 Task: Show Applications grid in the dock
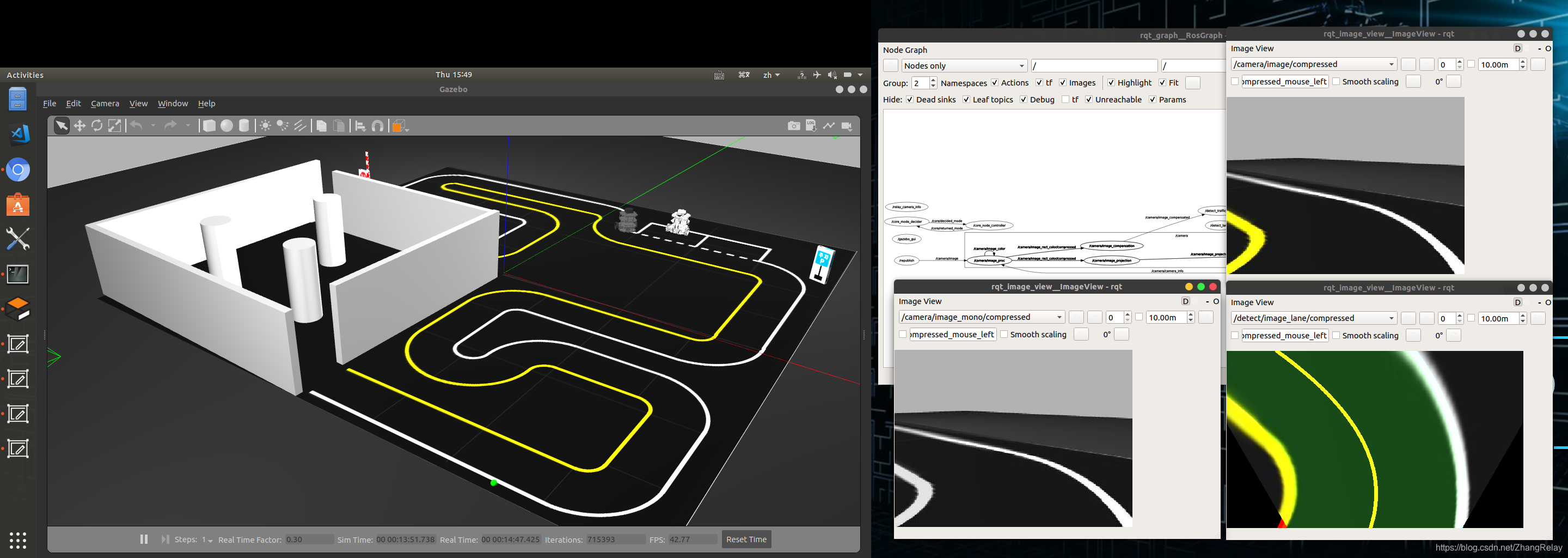point(19,539)
